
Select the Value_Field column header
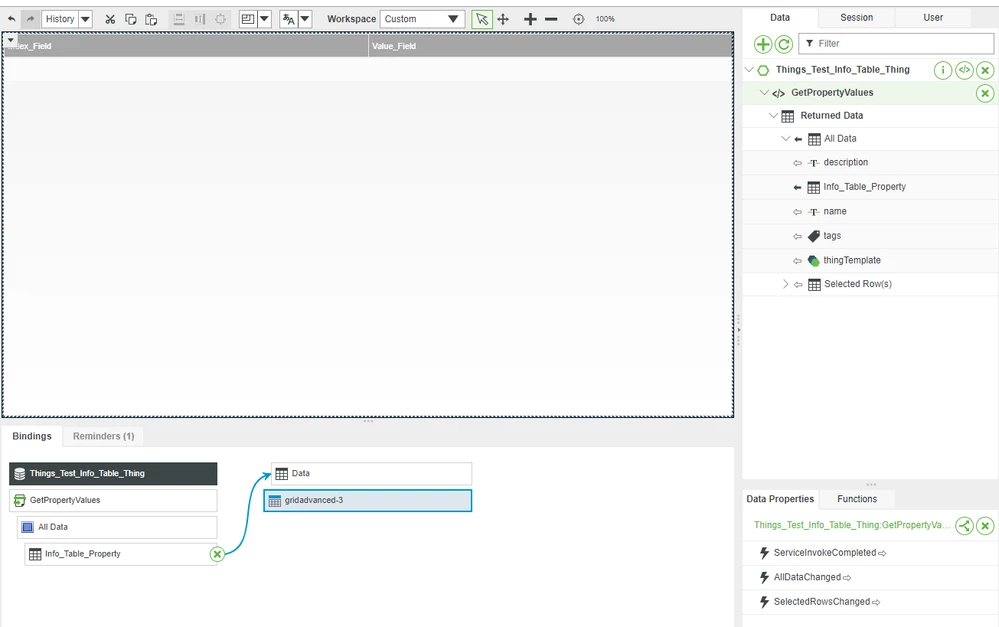(550, 46)
